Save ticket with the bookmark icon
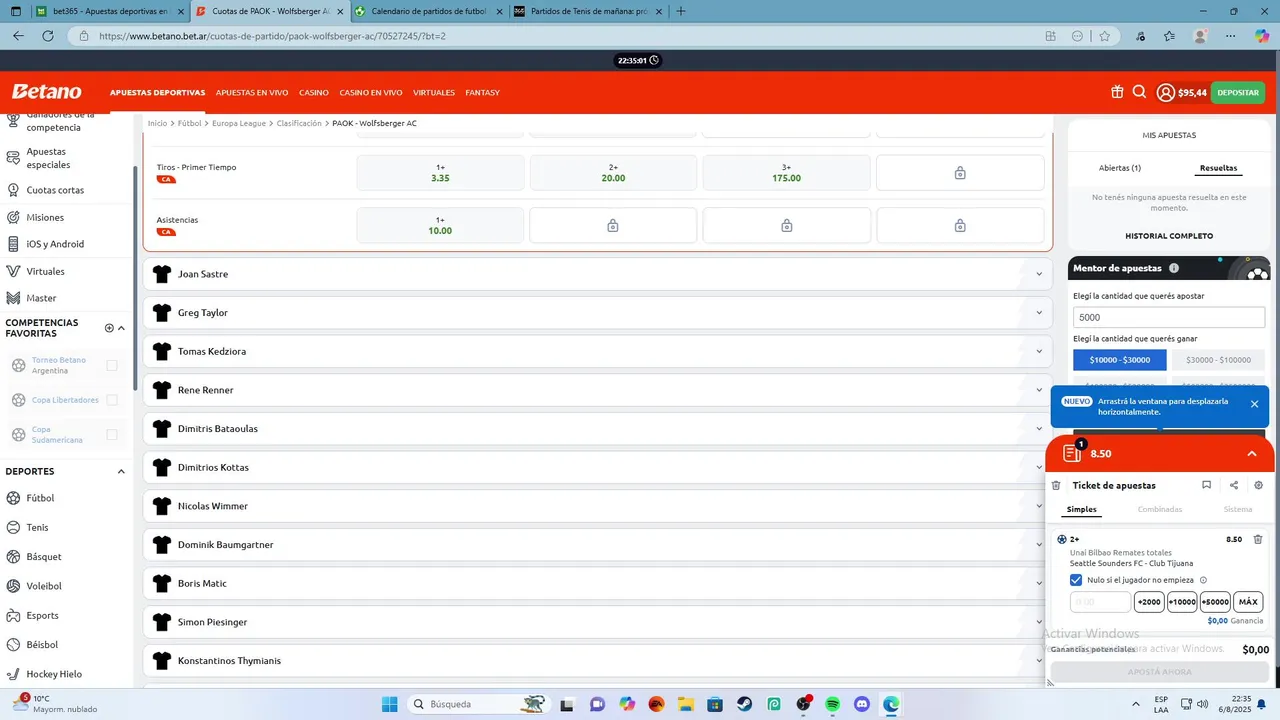This screenshot has width=1280, height=720. (1206, 485)
